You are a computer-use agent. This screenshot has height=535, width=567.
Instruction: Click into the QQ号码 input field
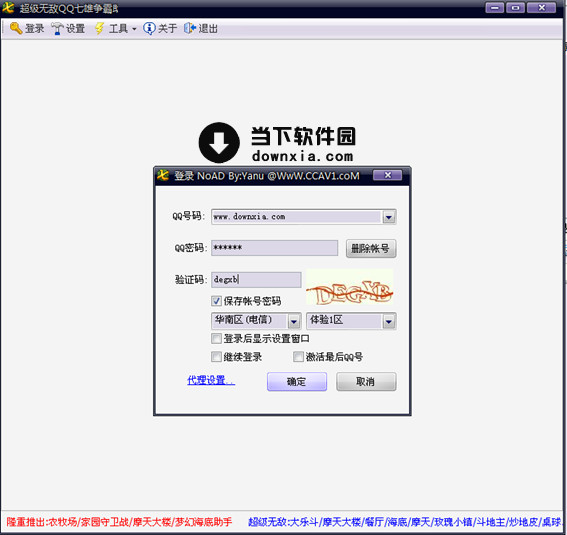297,217
